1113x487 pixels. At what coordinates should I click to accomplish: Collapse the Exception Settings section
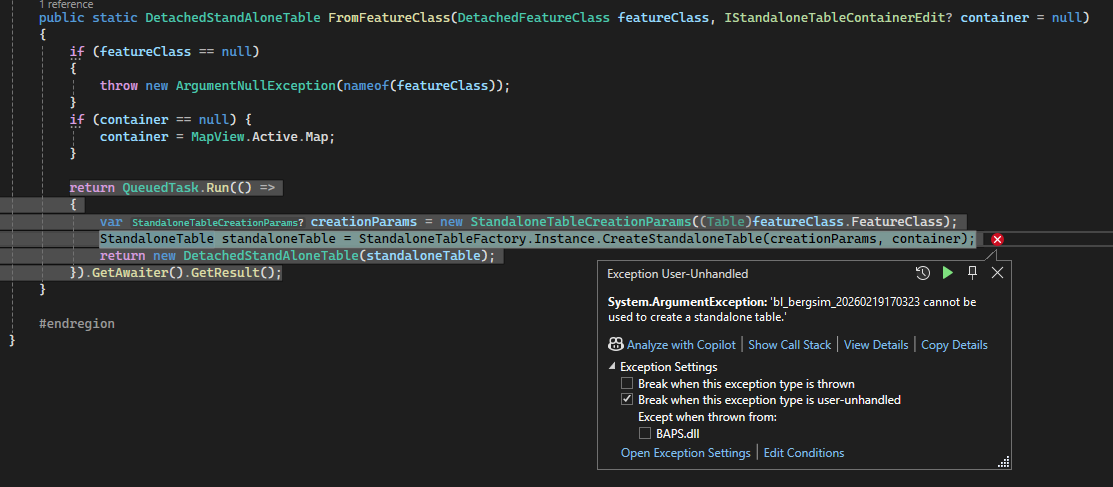tap(612, 367)
